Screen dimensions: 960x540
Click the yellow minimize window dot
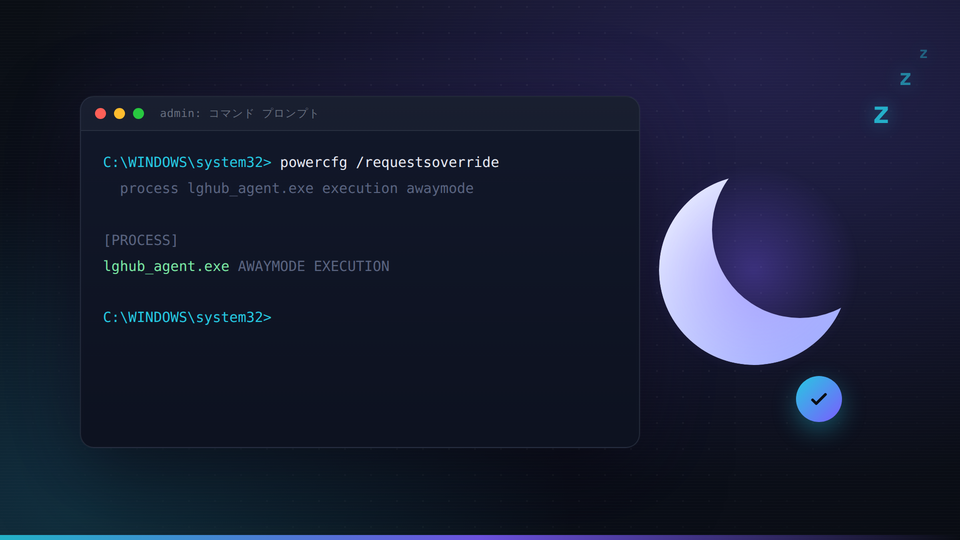point(119,113)
